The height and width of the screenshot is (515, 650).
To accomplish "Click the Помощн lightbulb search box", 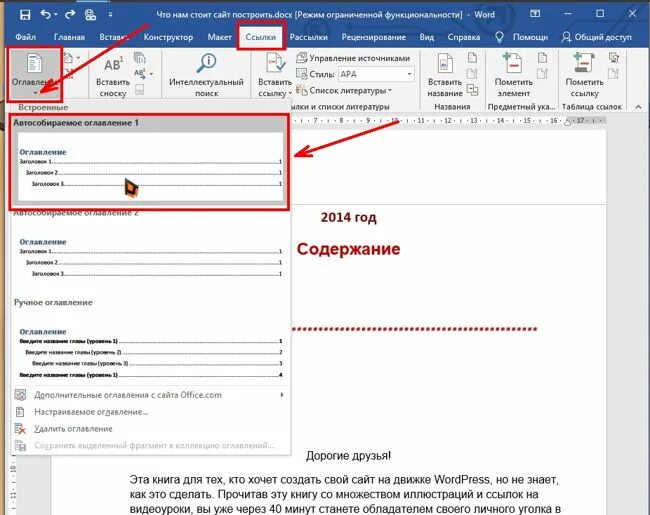I will click(x=522, y=37).
